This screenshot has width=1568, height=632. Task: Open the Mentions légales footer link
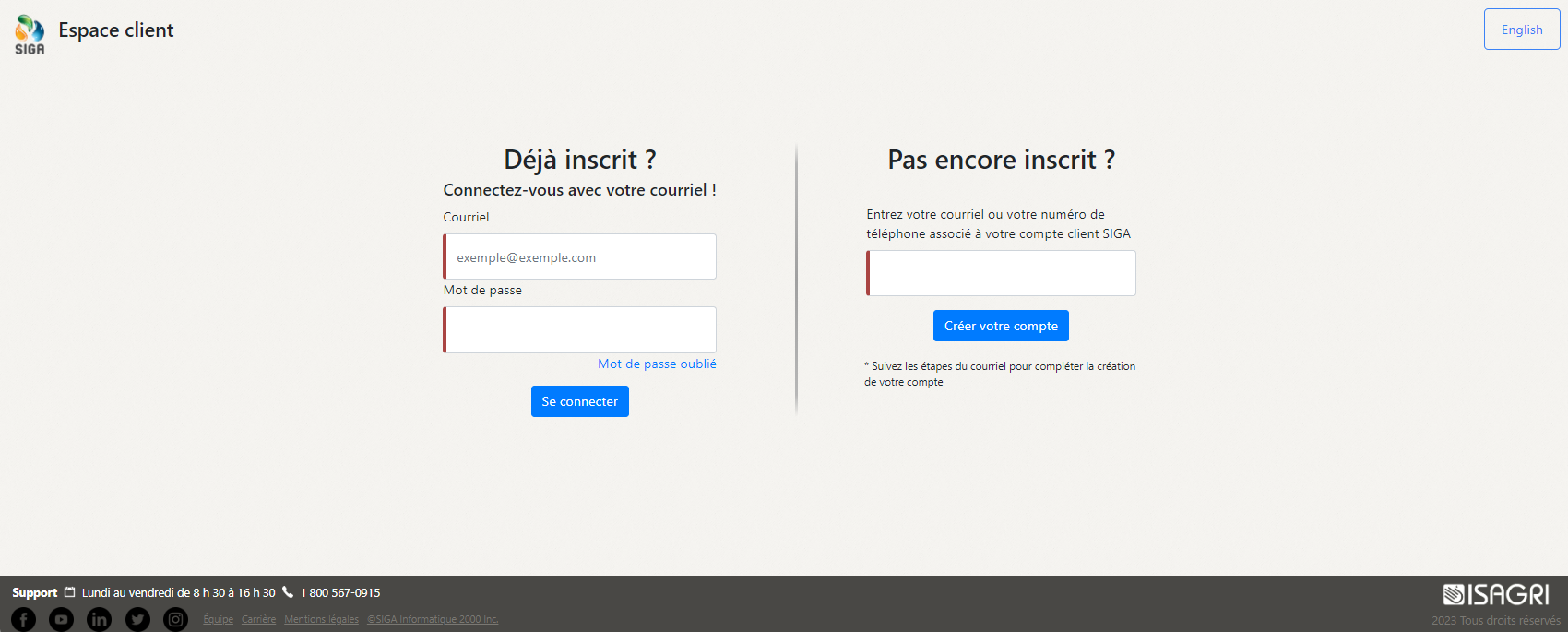click(x=322, y=619)
